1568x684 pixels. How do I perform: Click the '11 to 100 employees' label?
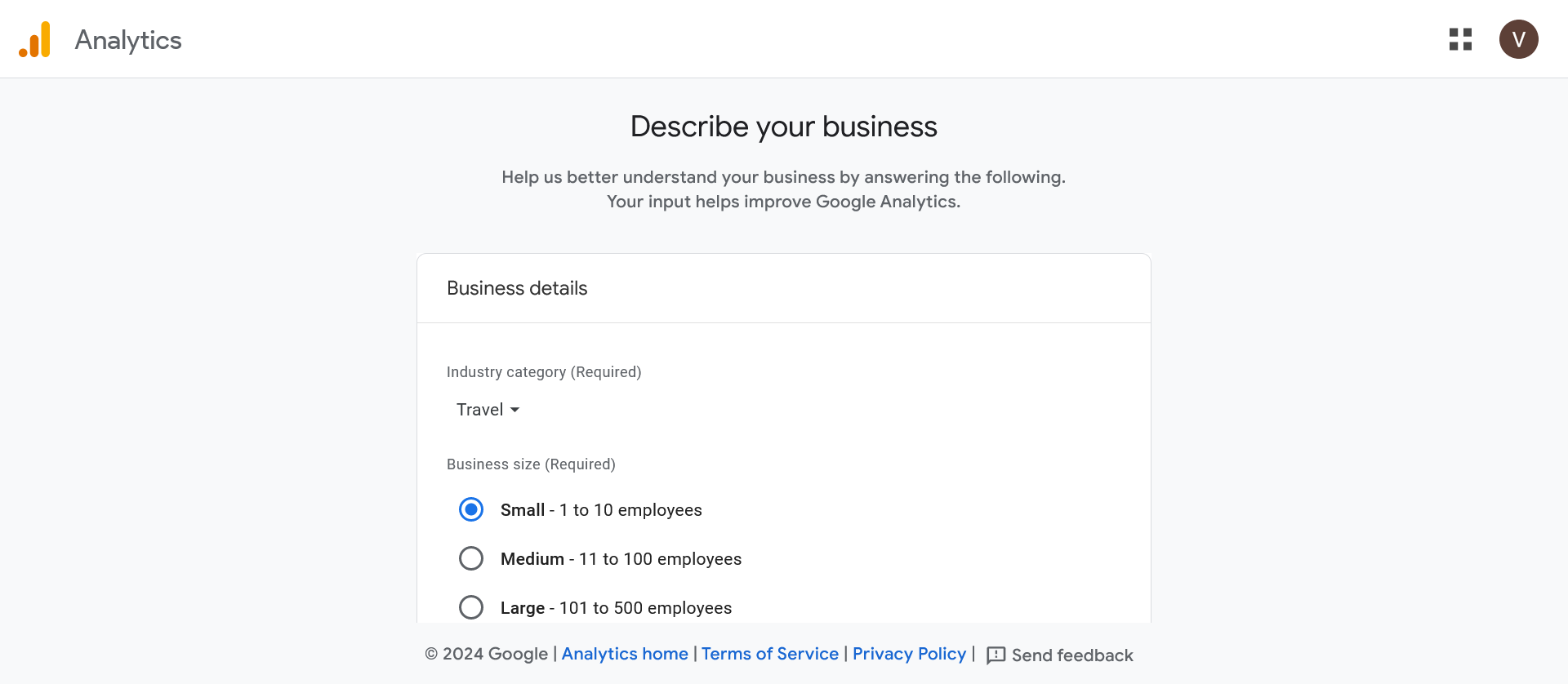[x=660, y=559]
